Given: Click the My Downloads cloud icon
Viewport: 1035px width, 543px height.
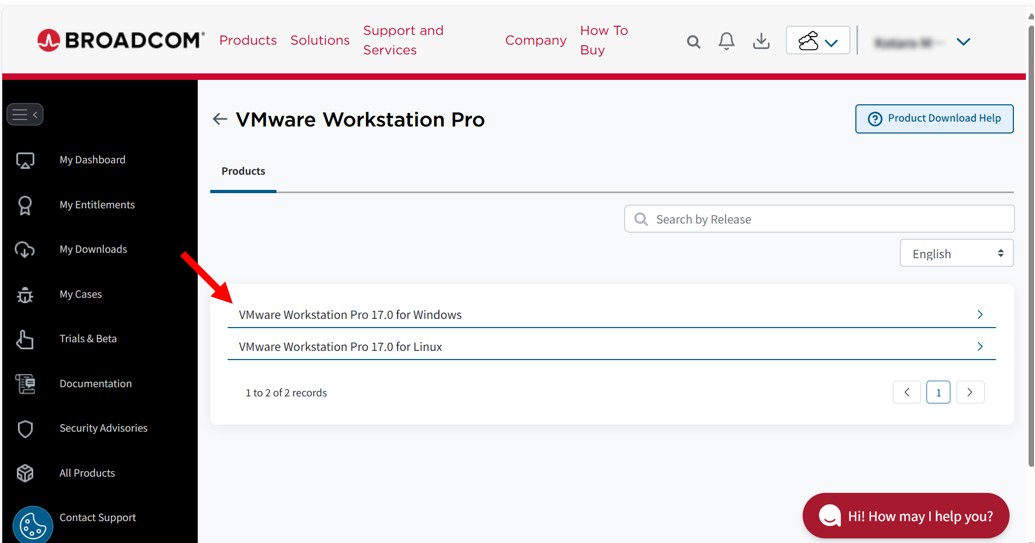Looking at the screenshot, I should click(25, 250).
